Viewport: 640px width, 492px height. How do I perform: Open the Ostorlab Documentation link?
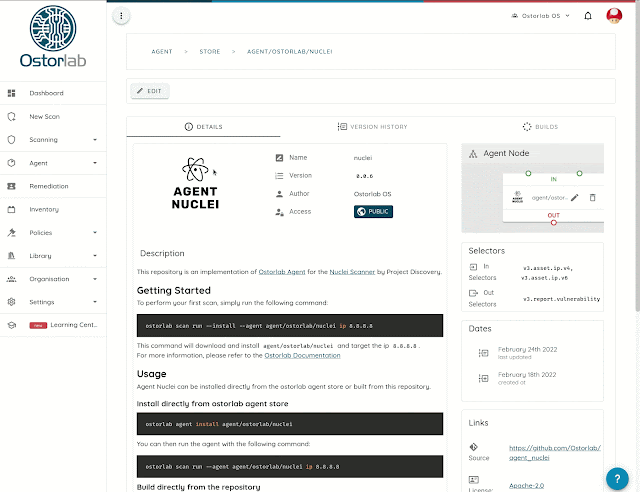point(302,355)
